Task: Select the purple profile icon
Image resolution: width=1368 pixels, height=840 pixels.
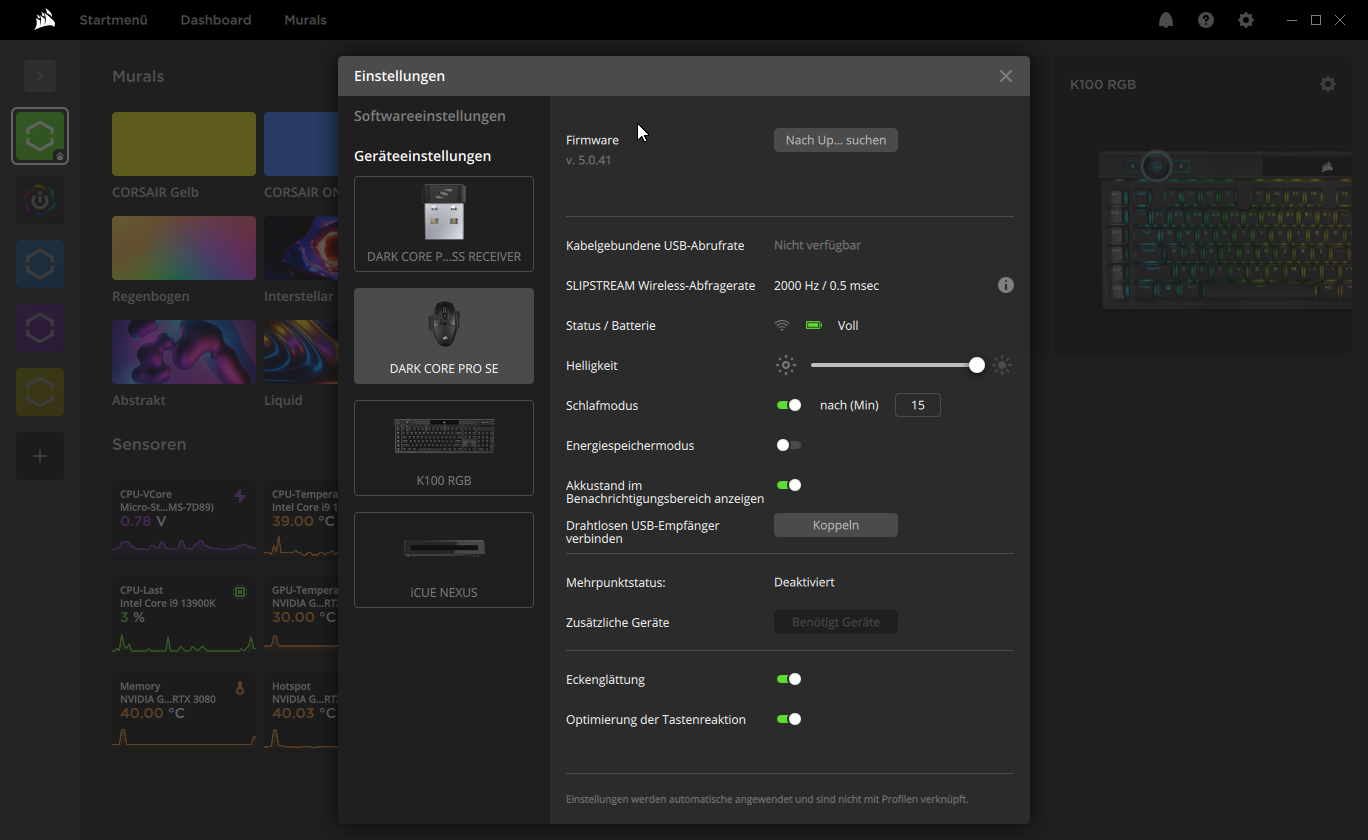Action: pos(40,328)
